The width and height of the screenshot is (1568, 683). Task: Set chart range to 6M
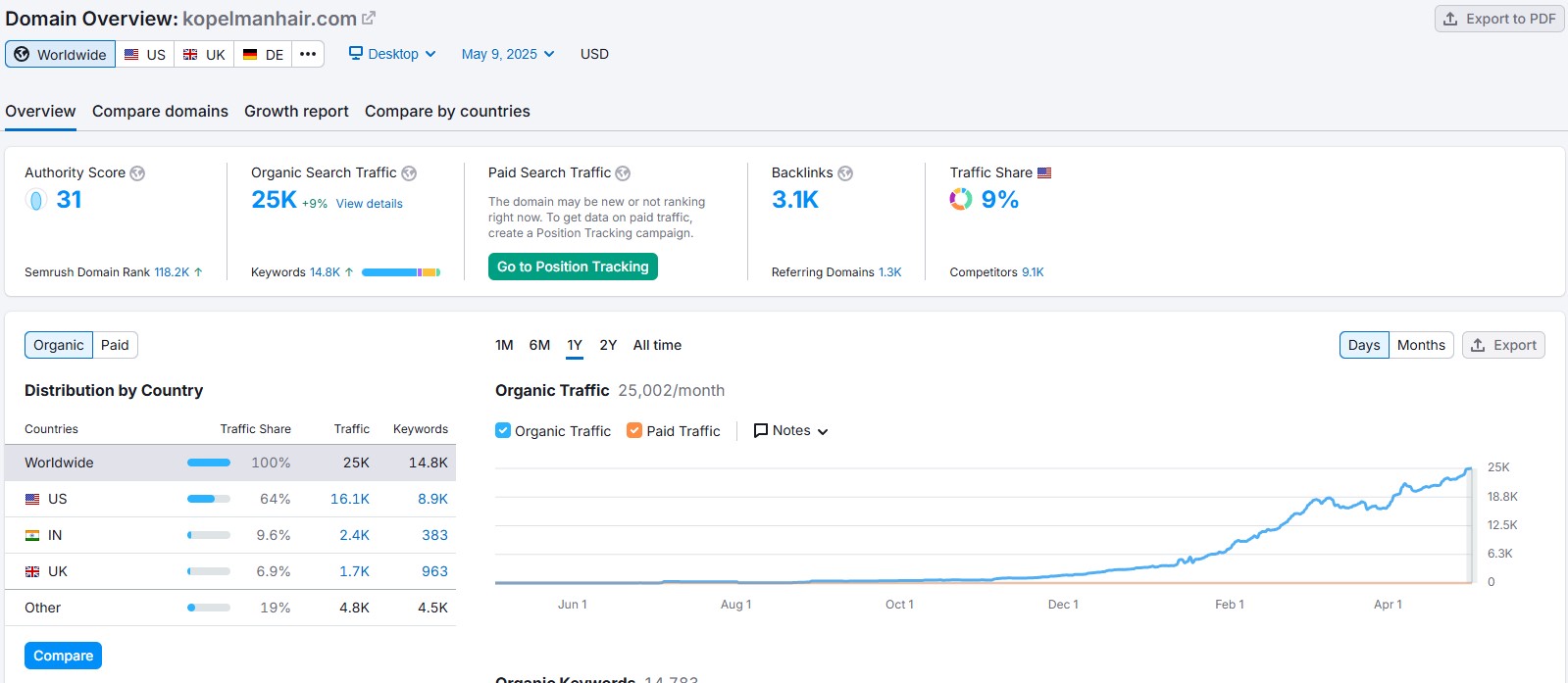click(539, 345)
